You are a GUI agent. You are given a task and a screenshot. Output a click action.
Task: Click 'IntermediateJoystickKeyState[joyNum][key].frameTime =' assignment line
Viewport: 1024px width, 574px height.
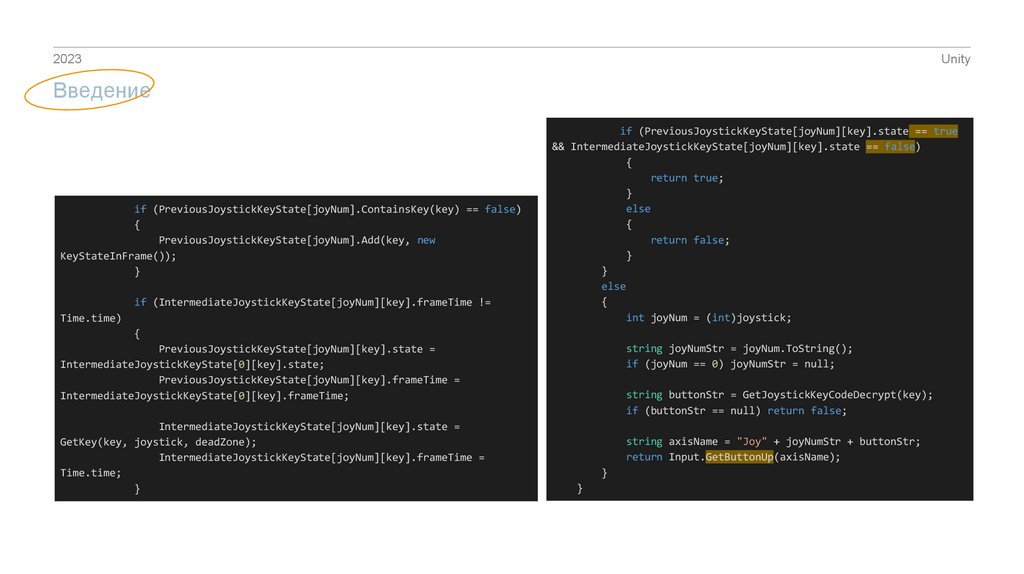[x=321, y=458]
